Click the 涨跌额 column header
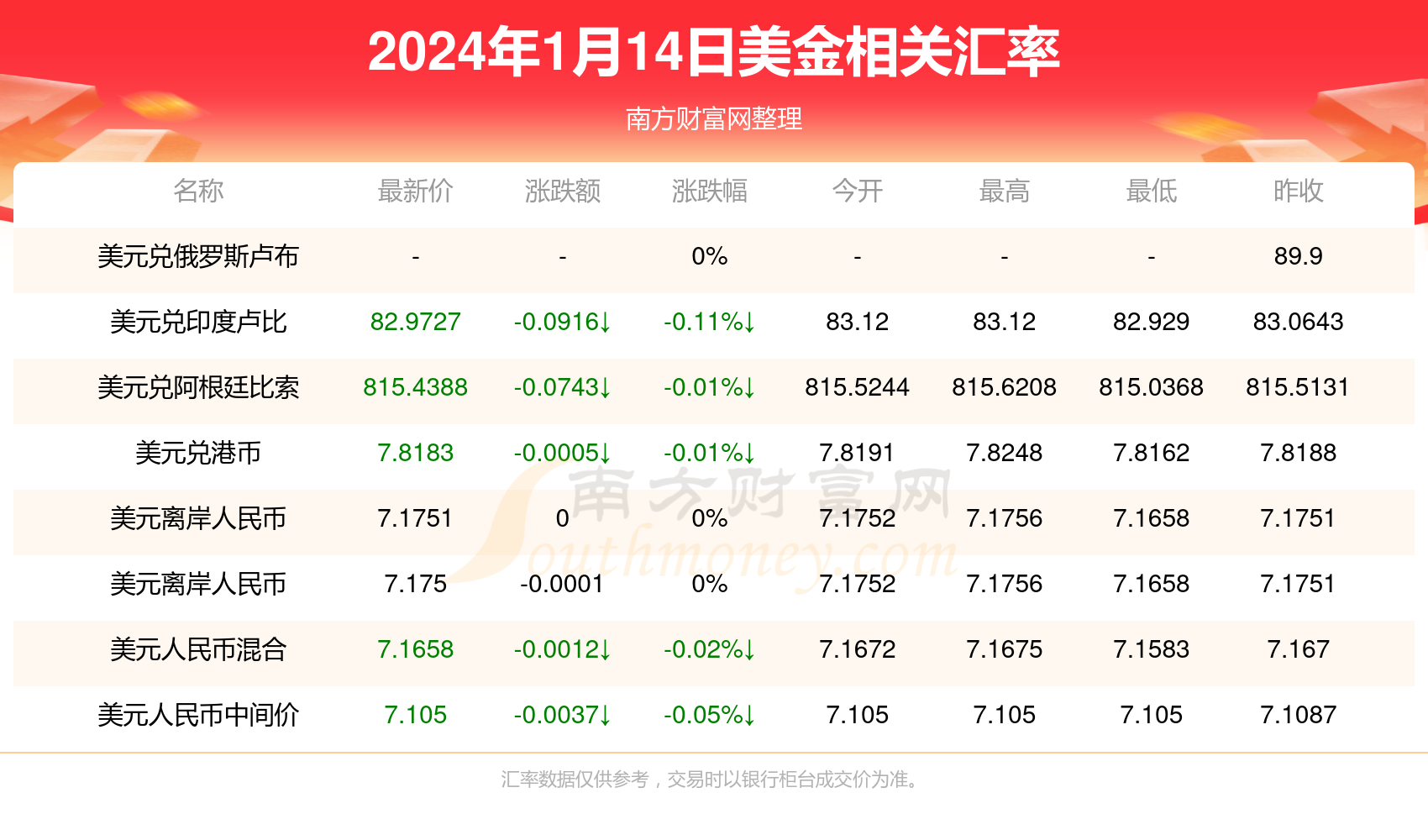The image size is (1428, 840). coord(562,191)
